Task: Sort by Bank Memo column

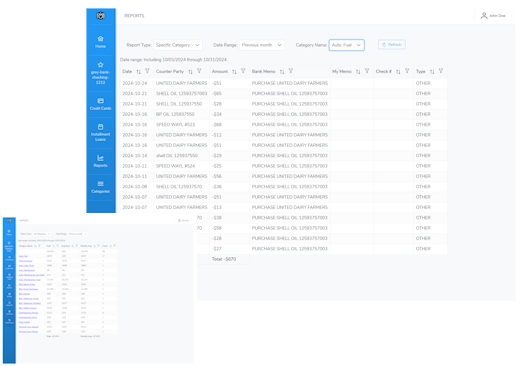Action: pos(282,72)
